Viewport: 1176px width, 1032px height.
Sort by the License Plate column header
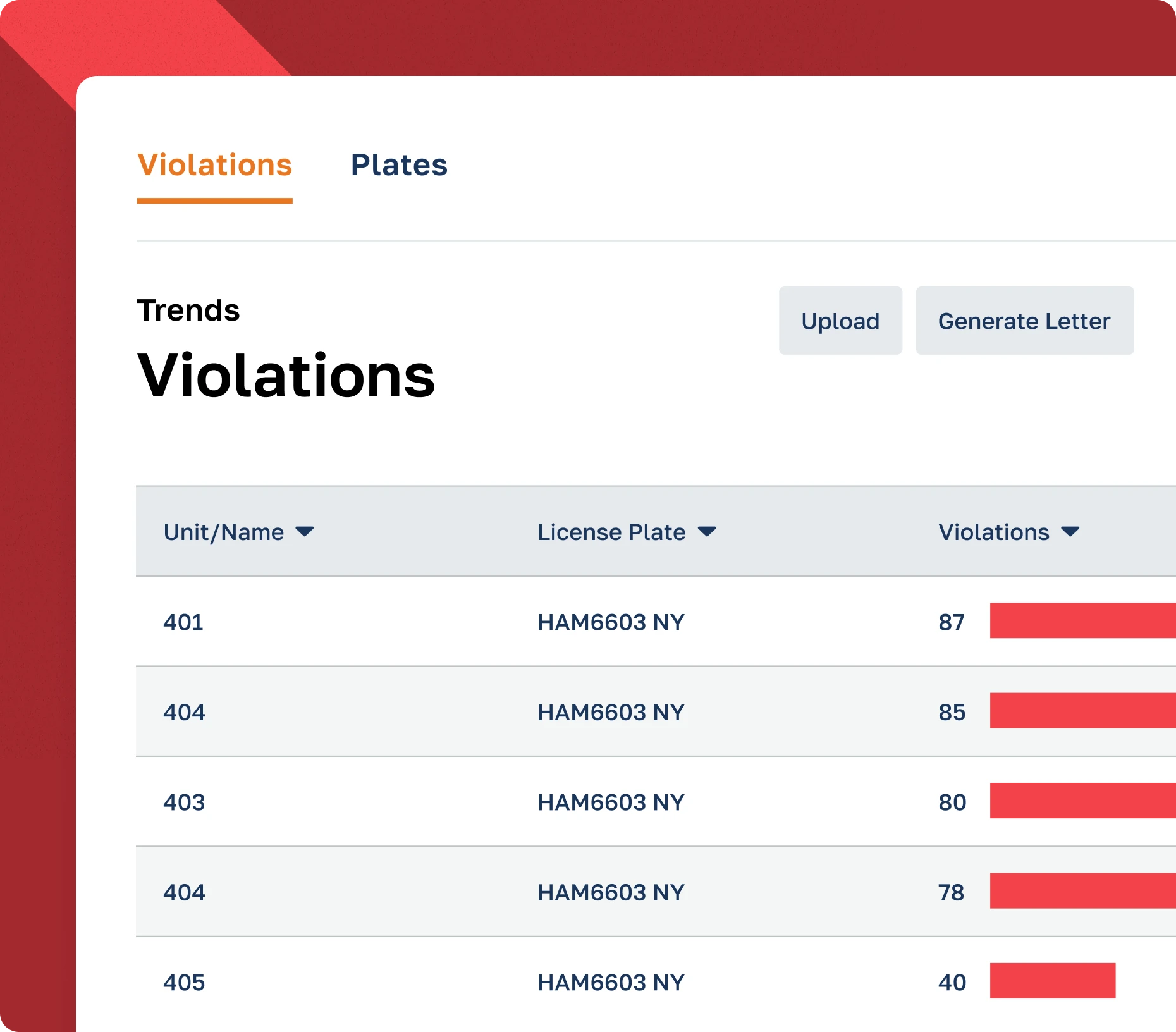609,532
